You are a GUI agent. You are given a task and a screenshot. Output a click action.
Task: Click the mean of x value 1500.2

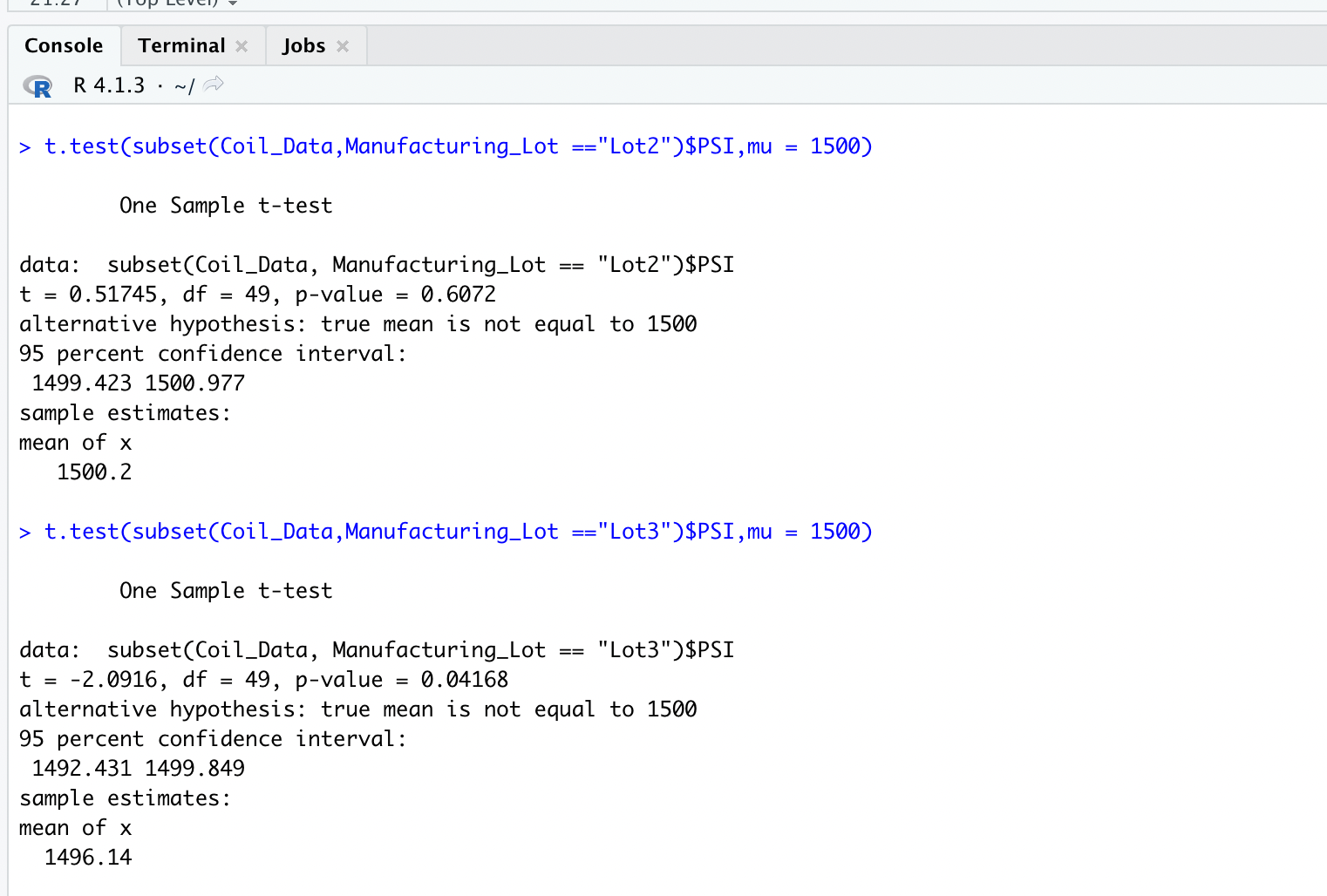point(94,472)
